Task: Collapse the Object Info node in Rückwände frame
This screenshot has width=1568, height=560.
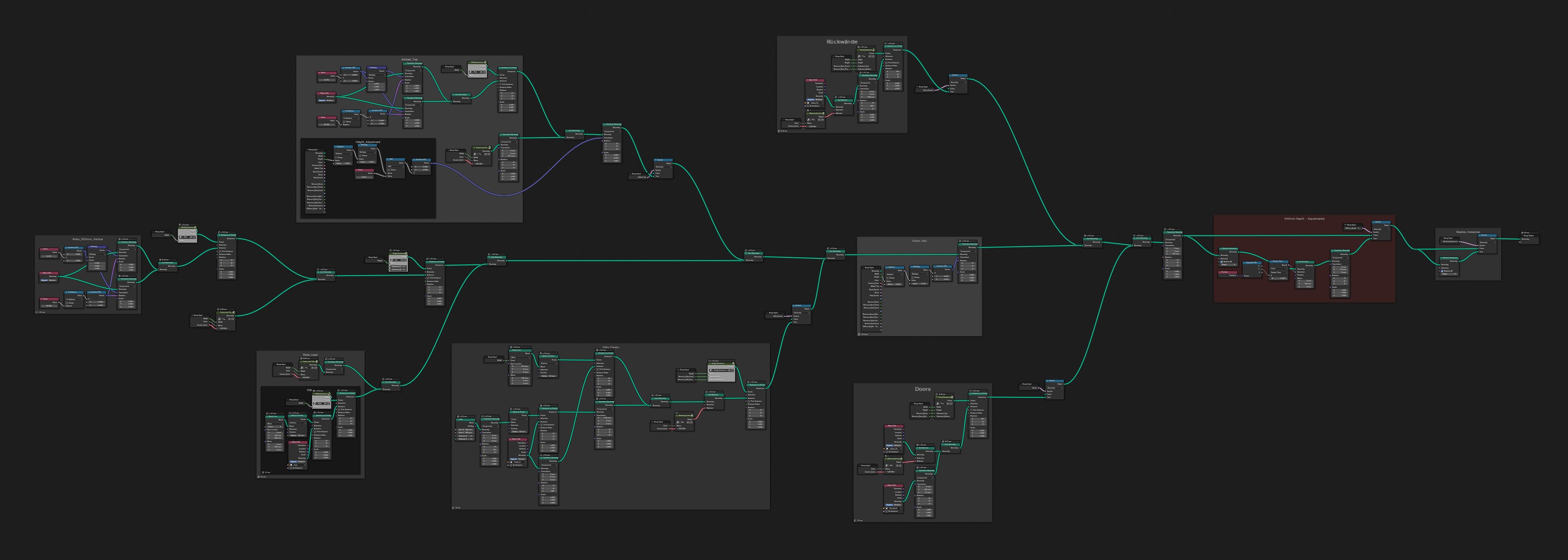Action: point(808,80)
